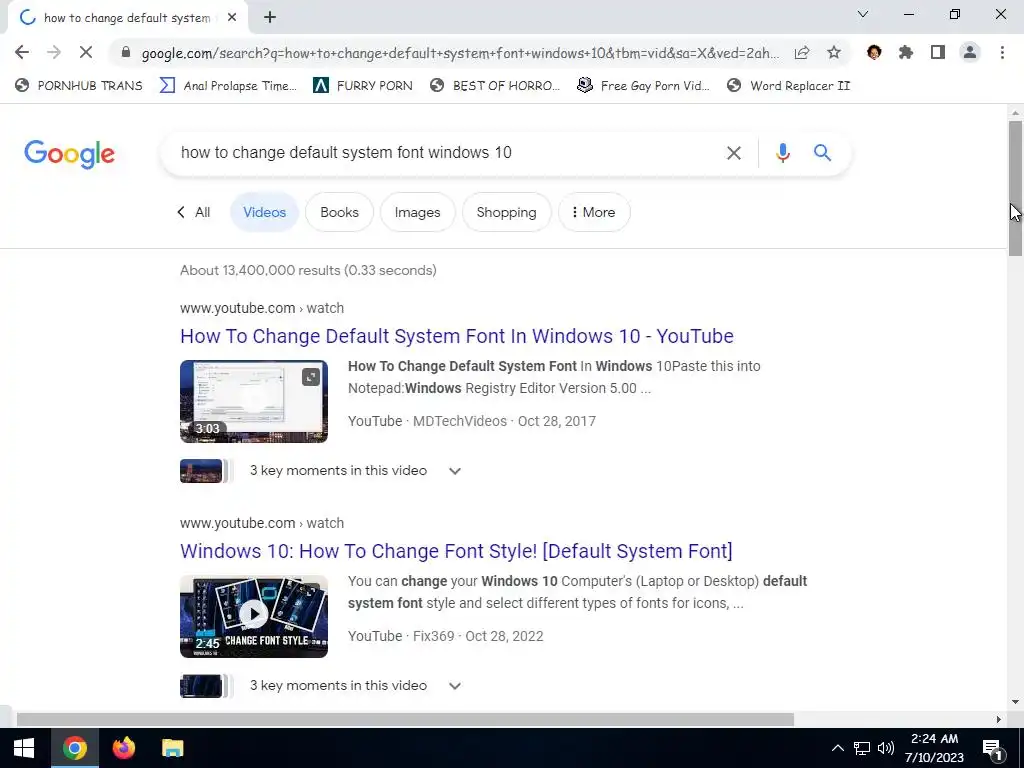Open the clock showing 2:24 AM

(934, 748)
